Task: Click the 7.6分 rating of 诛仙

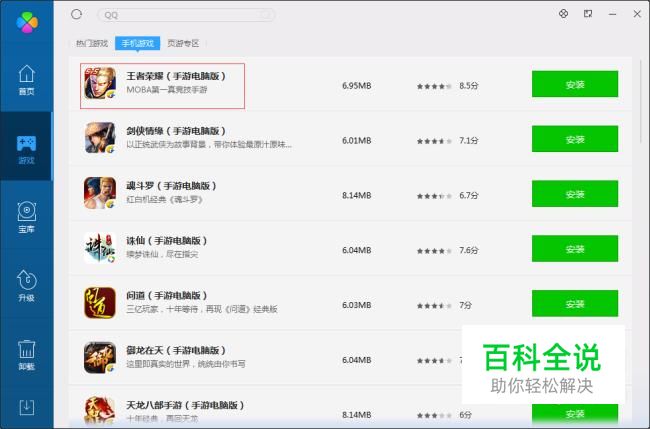Action: 468,250
